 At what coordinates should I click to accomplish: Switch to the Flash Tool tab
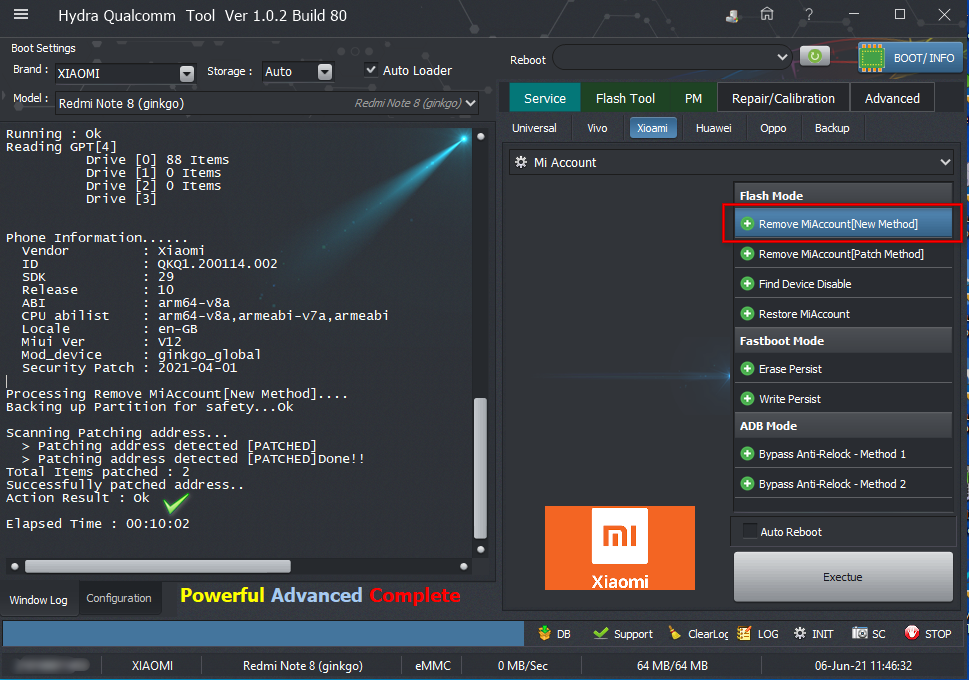625,98
